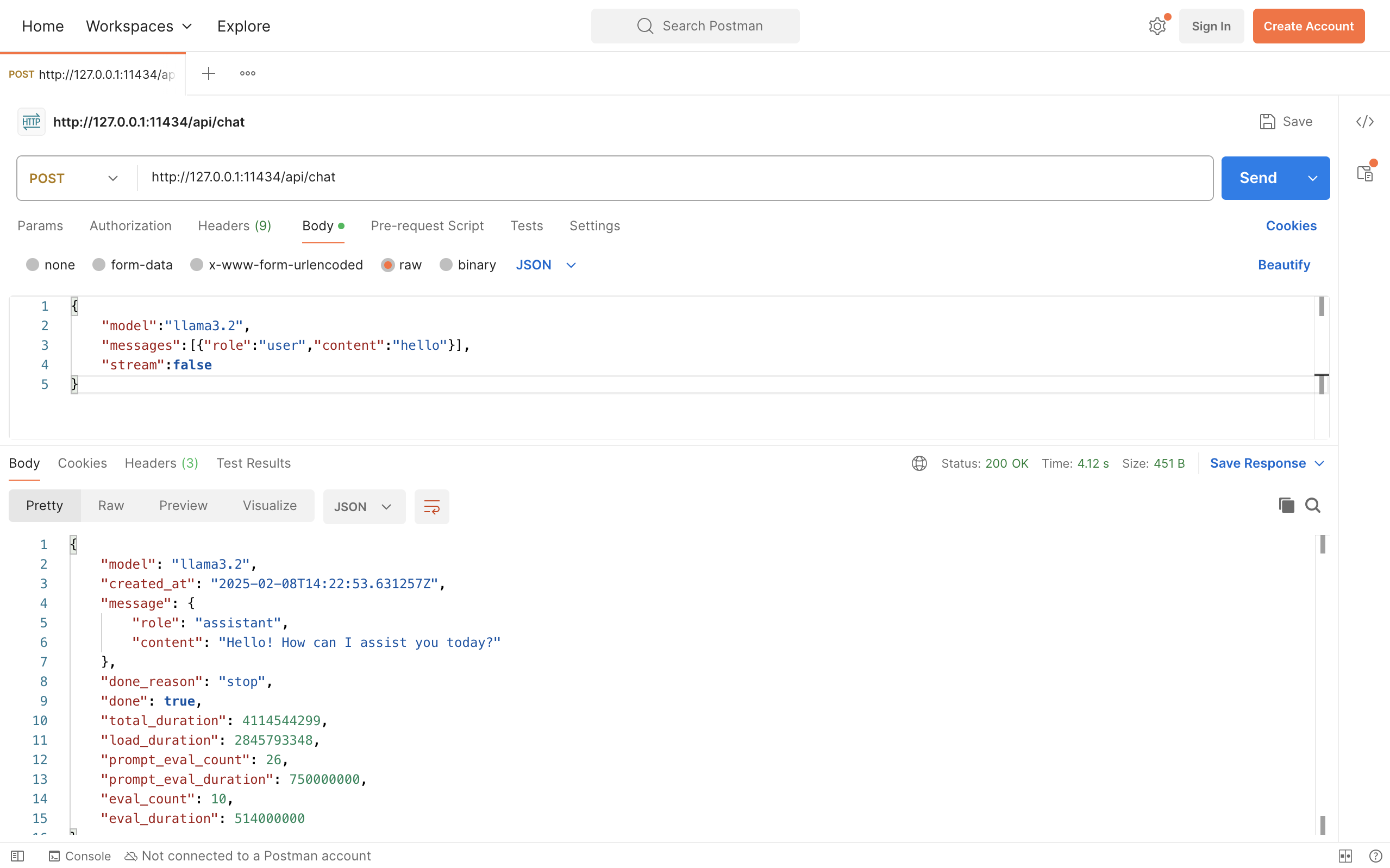This screenshot has height=868, width=1390.
Task: Open the Send button arrow dropdown
Action: (1312, 178)
